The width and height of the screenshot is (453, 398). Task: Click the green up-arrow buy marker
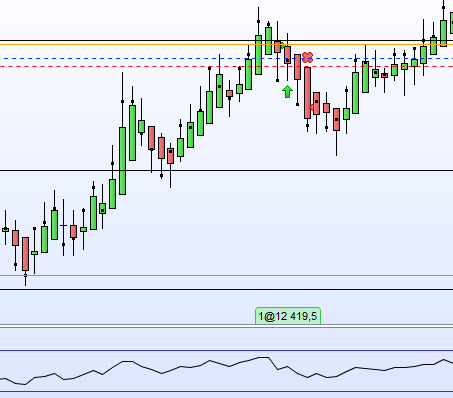(x=287, y=92)
